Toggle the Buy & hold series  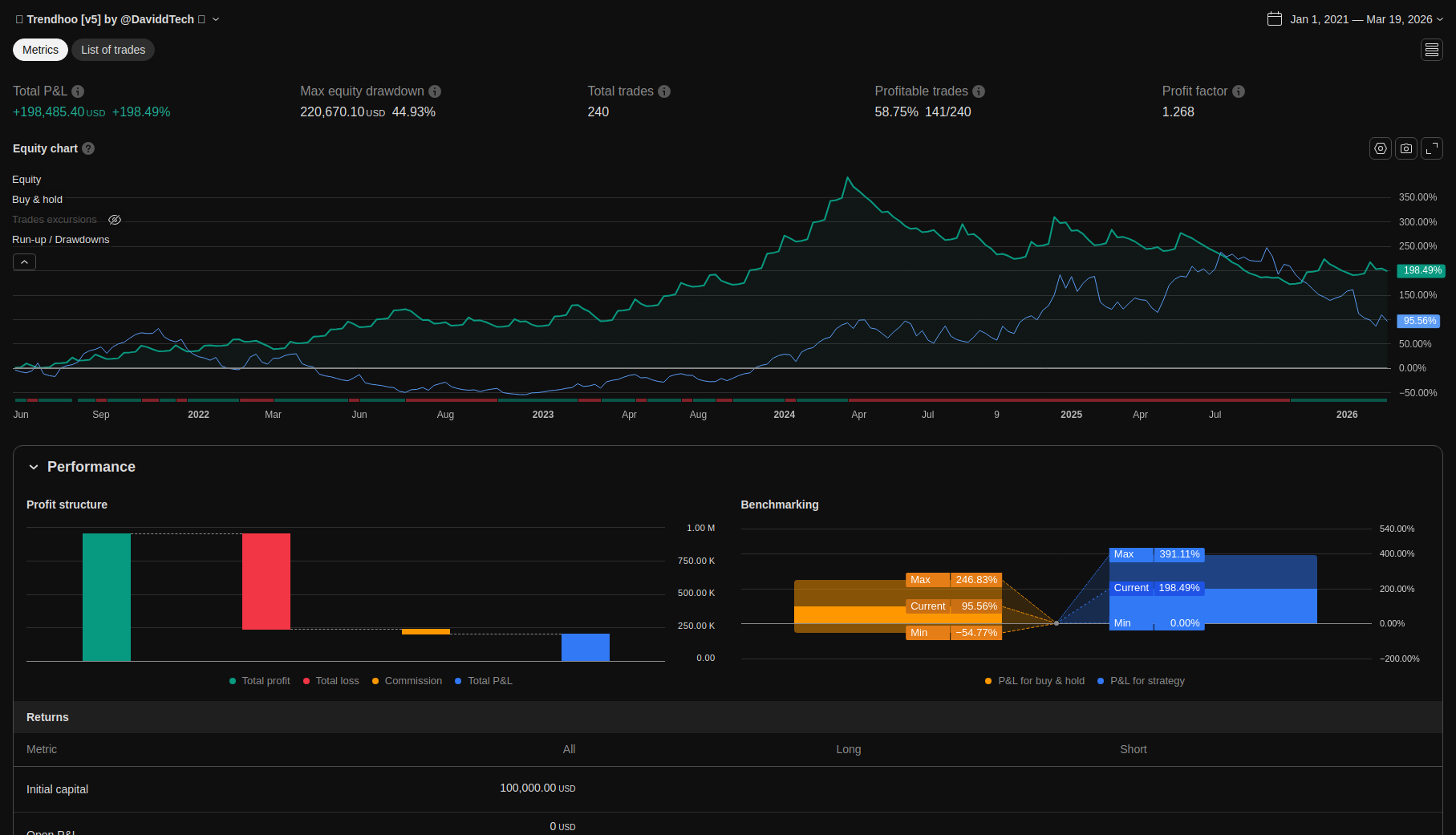[37, 200]
